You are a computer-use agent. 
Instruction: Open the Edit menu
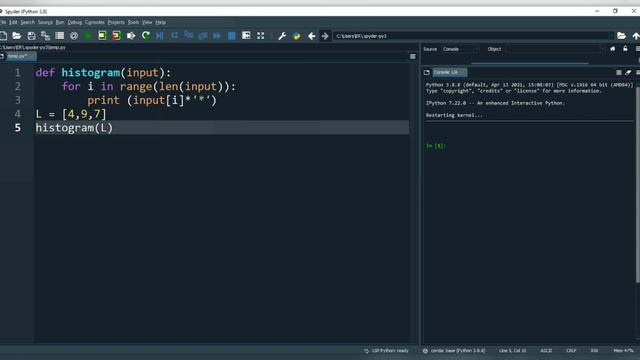(13, 22)
